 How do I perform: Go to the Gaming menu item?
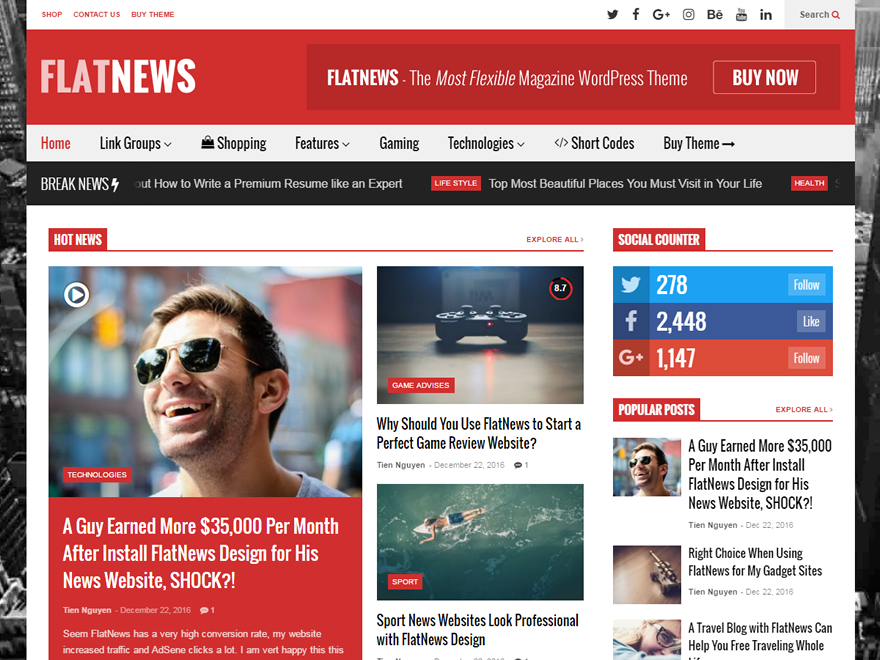point(399,143)
